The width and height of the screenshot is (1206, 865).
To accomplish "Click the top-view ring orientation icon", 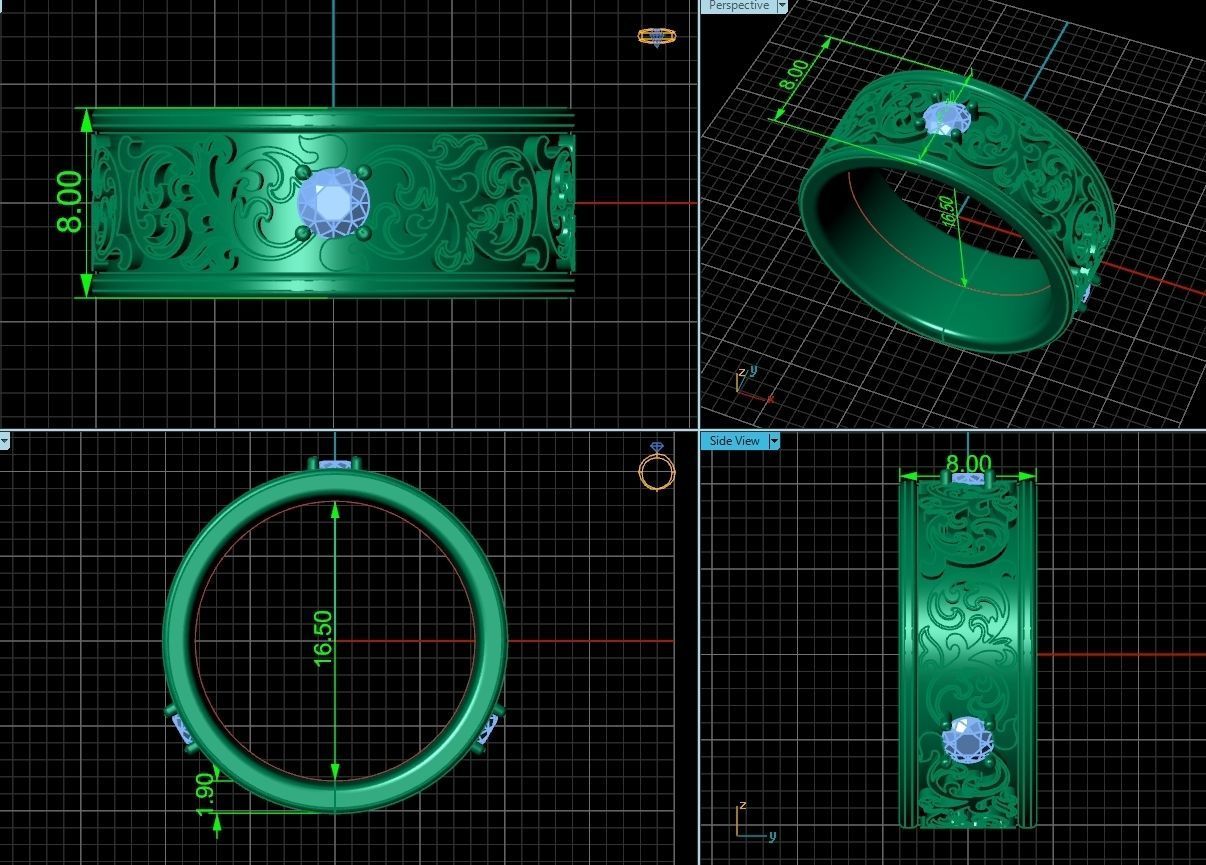I will pos(657,37).
